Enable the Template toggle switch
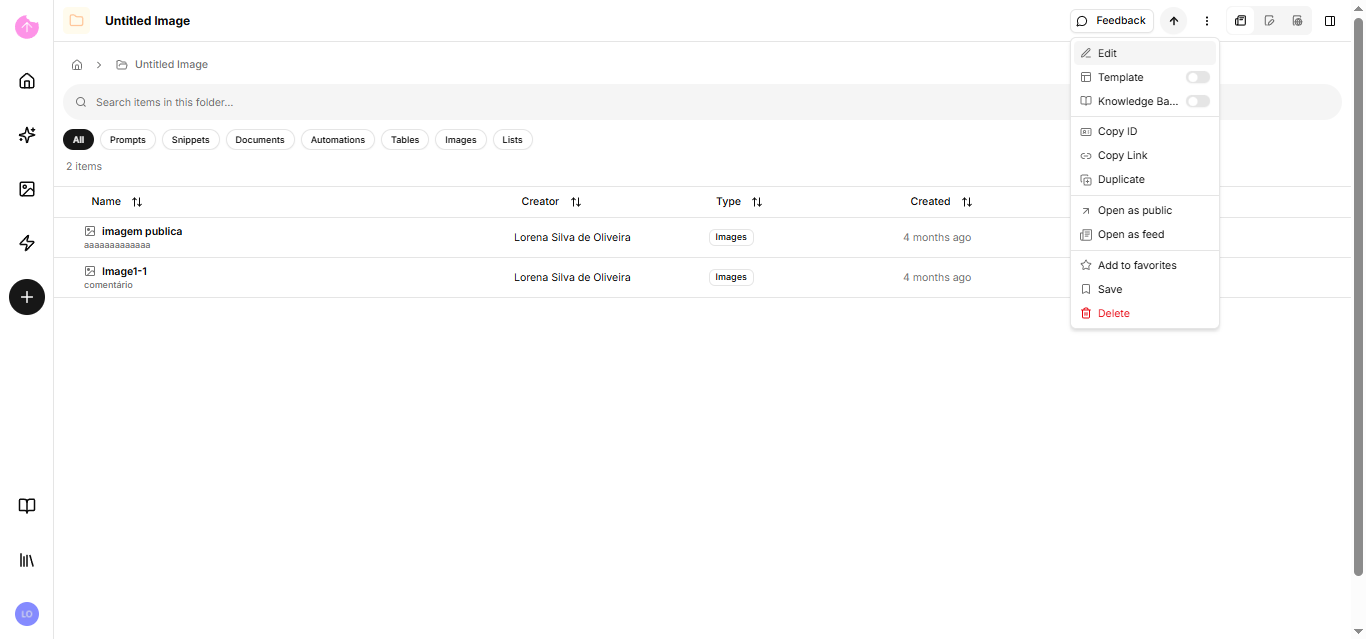This screenshot has height=639, width=1366. (x=1197, y=77)
